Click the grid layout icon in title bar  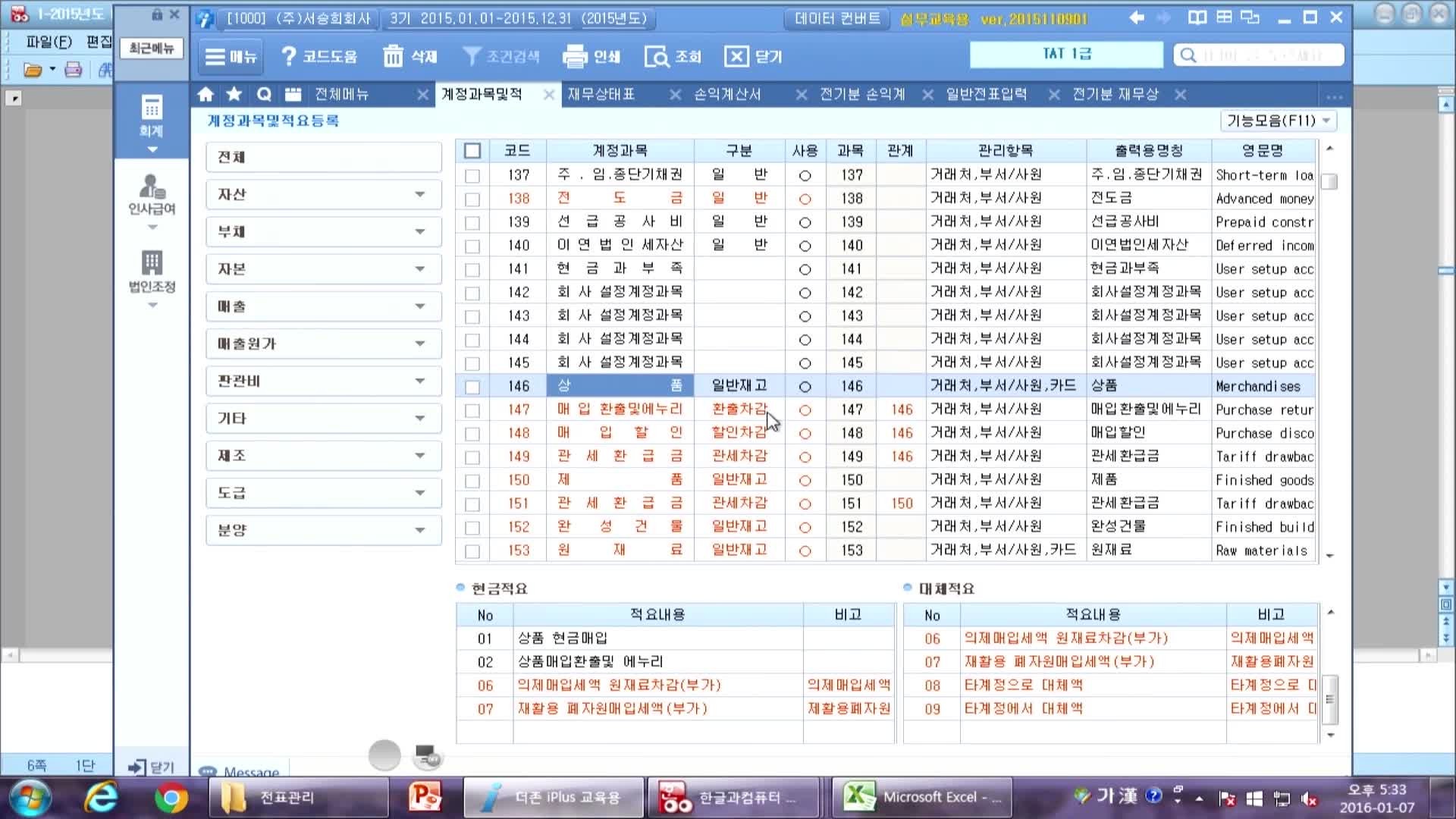click(x=1224, y=17)
